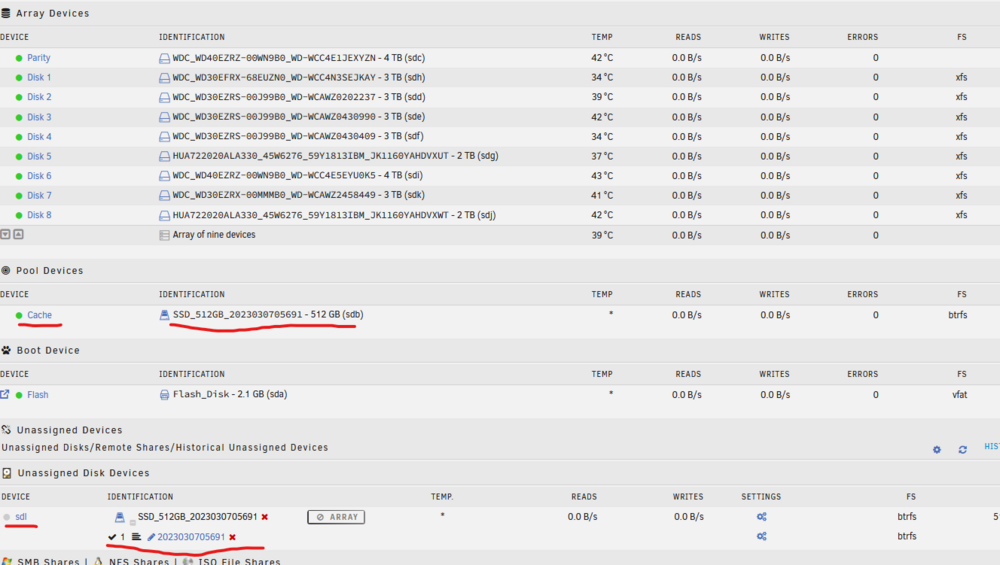1000x565 pixels.
Task: Click the disk icon in the Disk 1 row
Action: [164, 78]
